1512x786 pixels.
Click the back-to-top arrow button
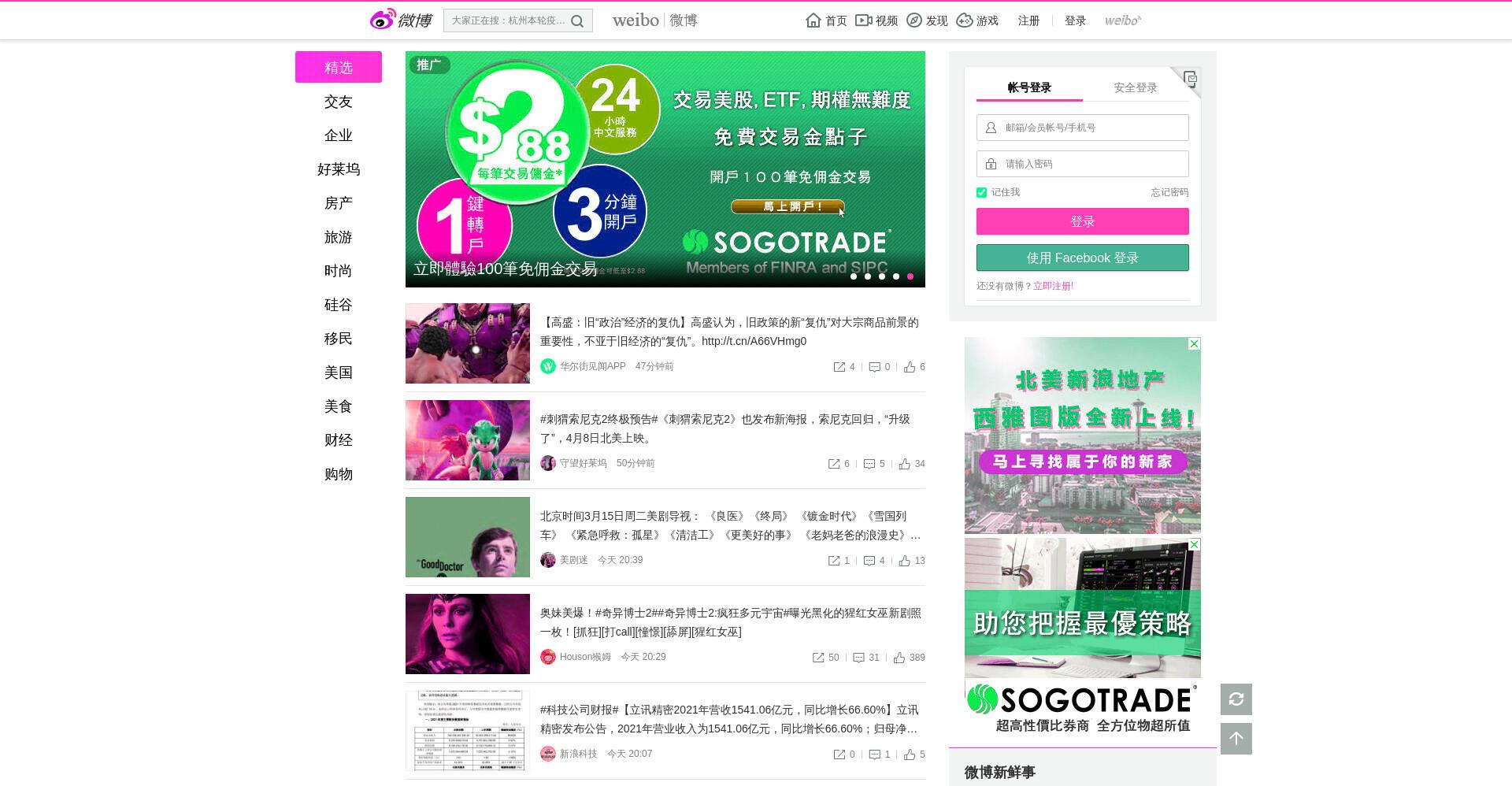tap(1236, 739)
